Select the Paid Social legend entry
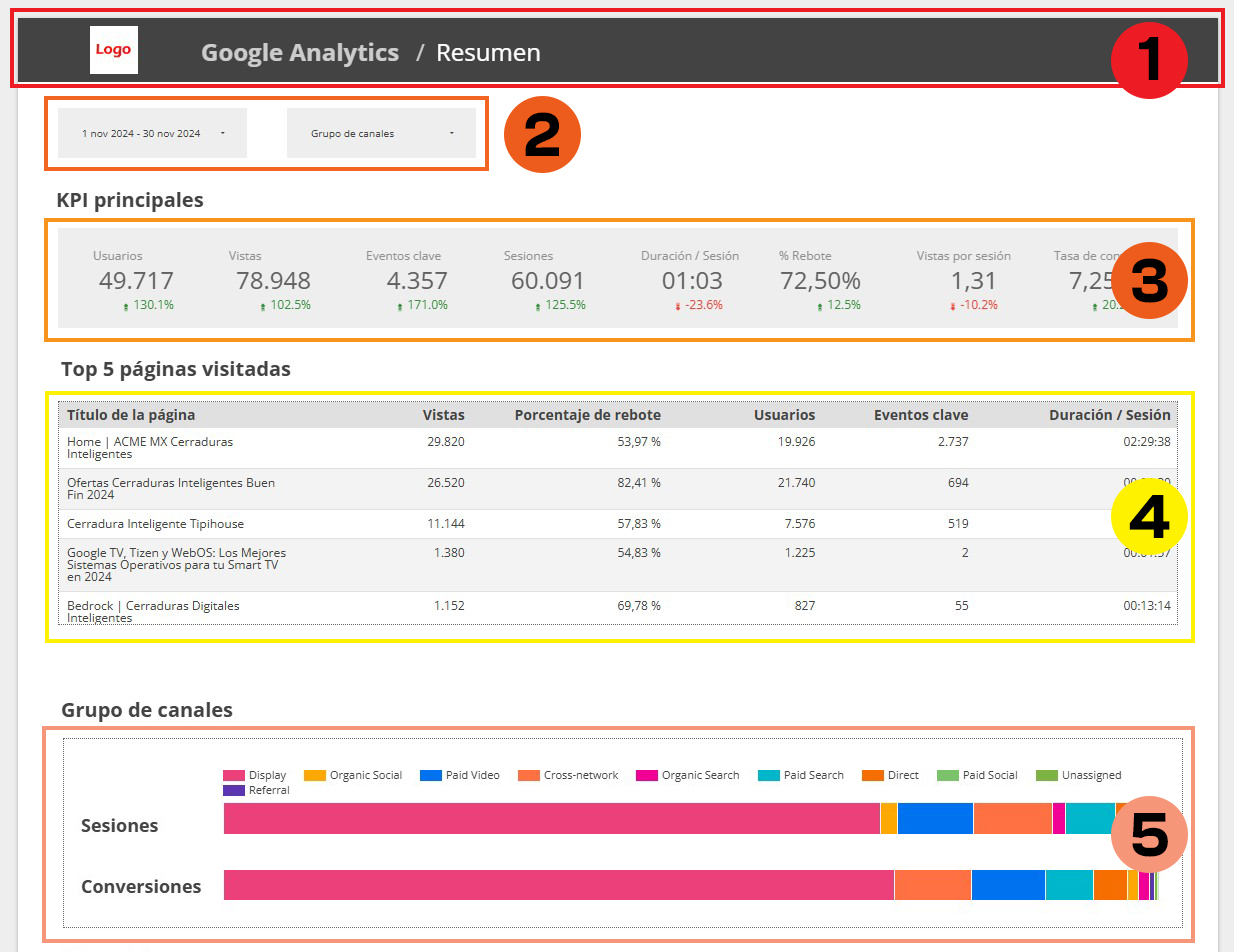 pyautogui.click(x=977, y=775)
